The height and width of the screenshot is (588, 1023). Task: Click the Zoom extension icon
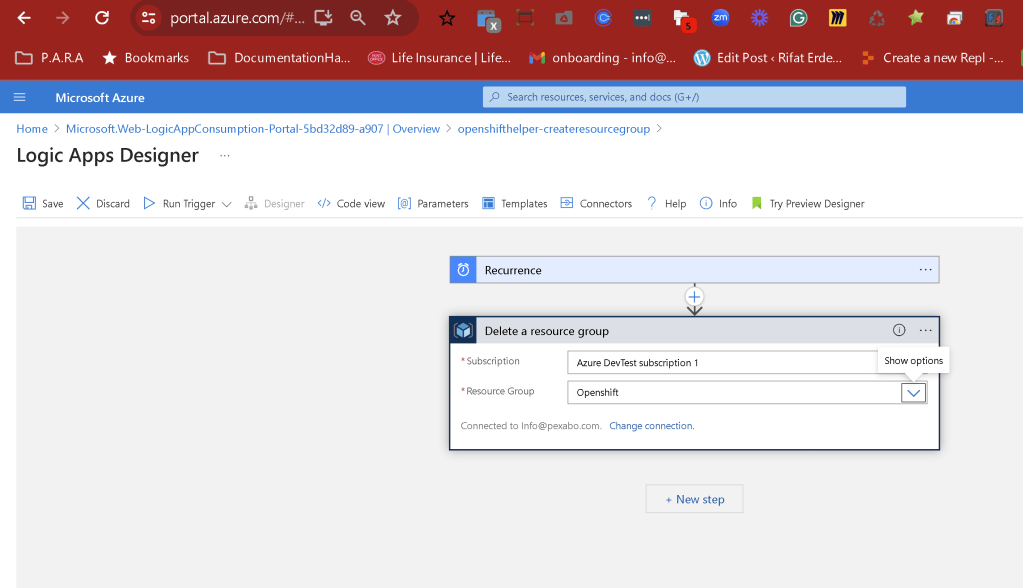point(720,18)
